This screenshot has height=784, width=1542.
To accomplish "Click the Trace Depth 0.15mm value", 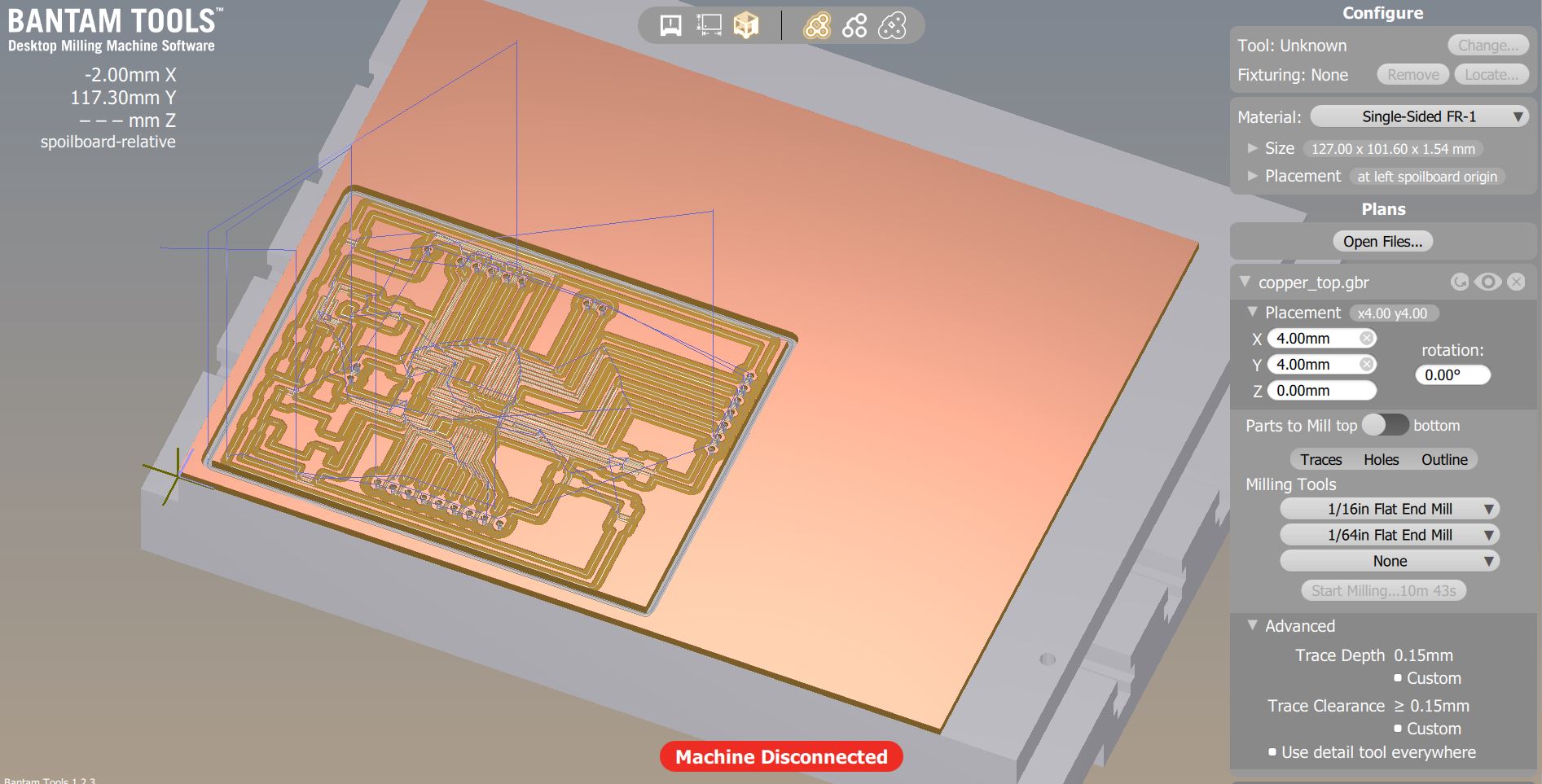I will 1423,655.
